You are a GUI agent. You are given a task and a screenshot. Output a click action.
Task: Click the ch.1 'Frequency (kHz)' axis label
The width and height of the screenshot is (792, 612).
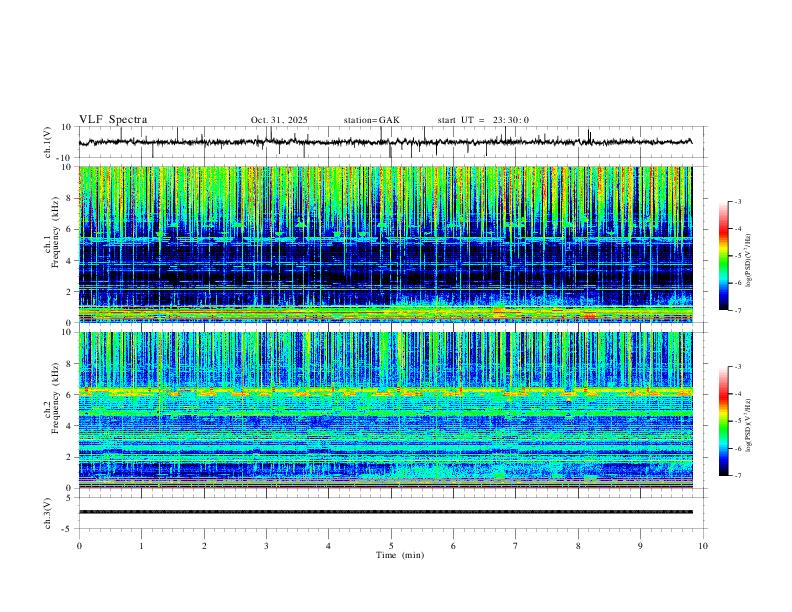tap(55, 233)
